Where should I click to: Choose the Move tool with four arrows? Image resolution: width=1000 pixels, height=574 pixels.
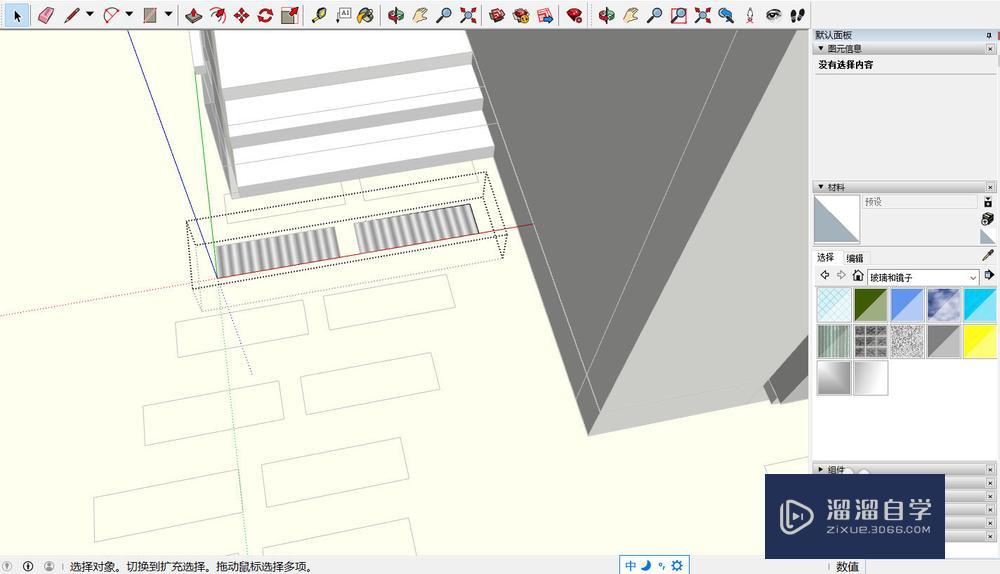point(242,15)
